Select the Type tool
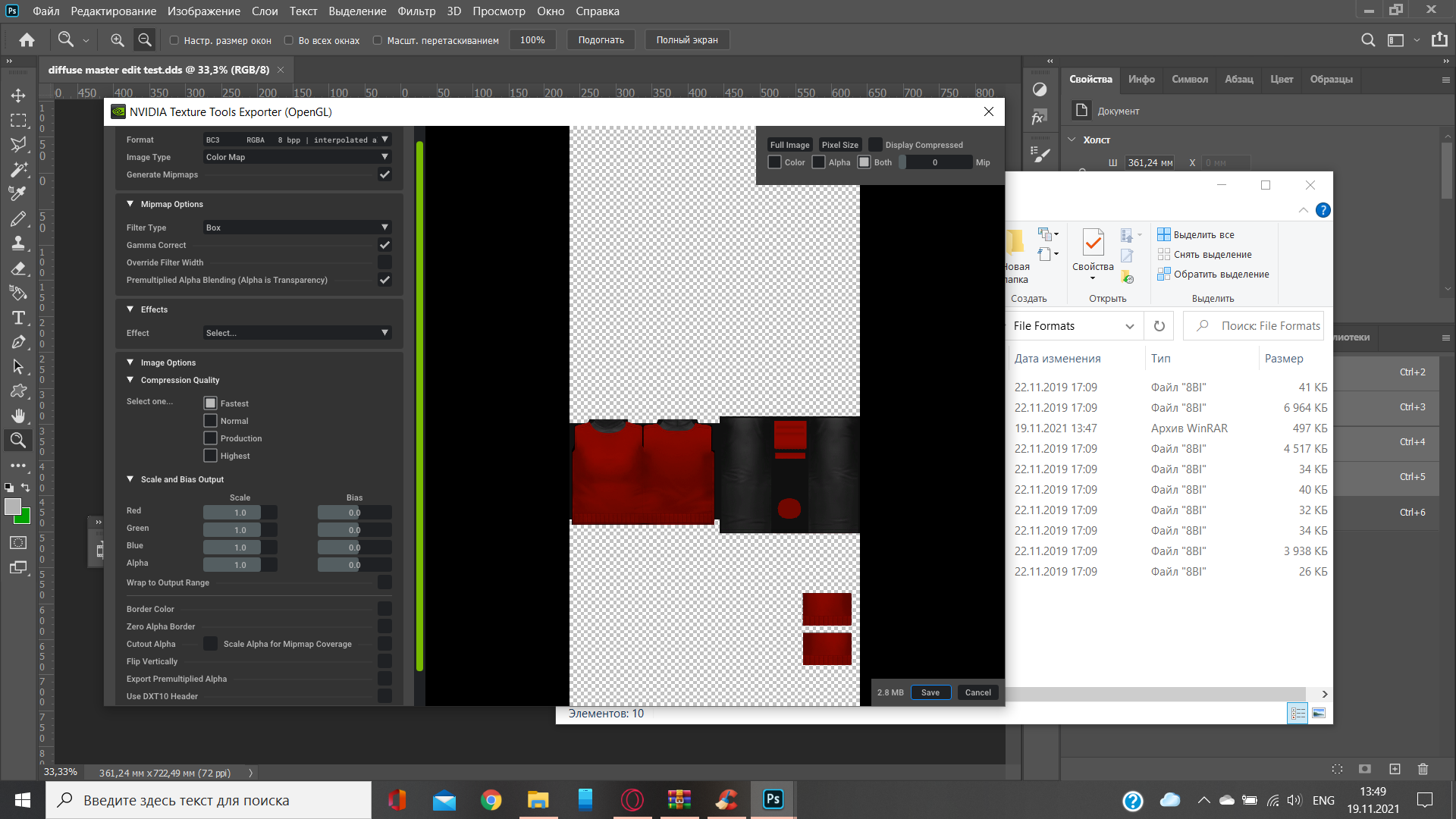This screenshot has height=819, width=1456. click(x=18, y=318)
